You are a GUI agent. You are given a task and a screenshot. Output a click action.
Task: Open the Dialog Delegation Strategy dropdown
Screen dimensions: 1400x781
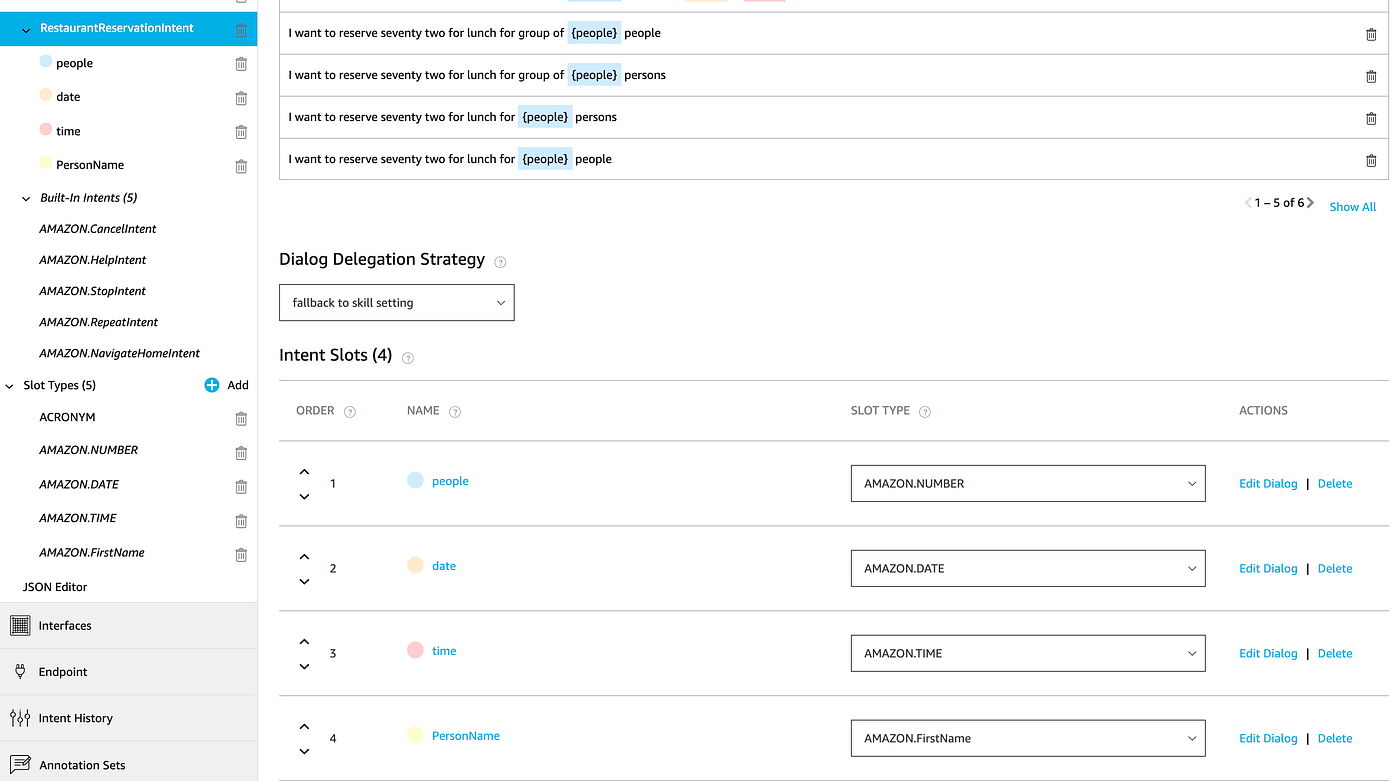pyautogui.click(x=396, y=302)
